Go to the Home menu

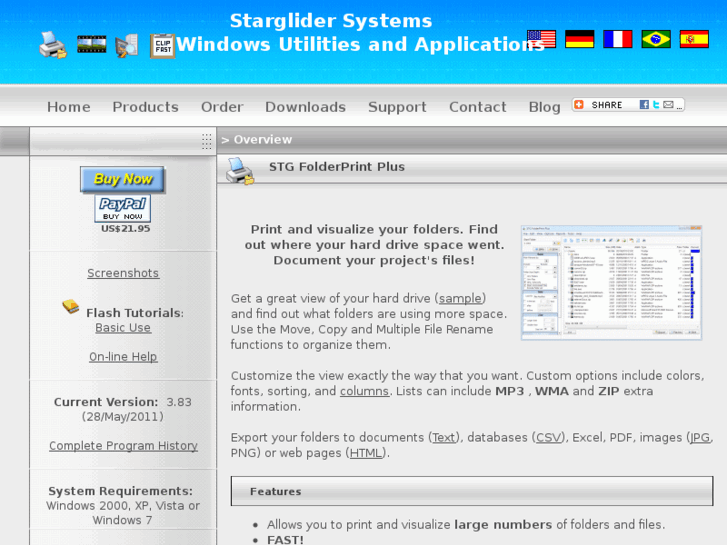69,107
